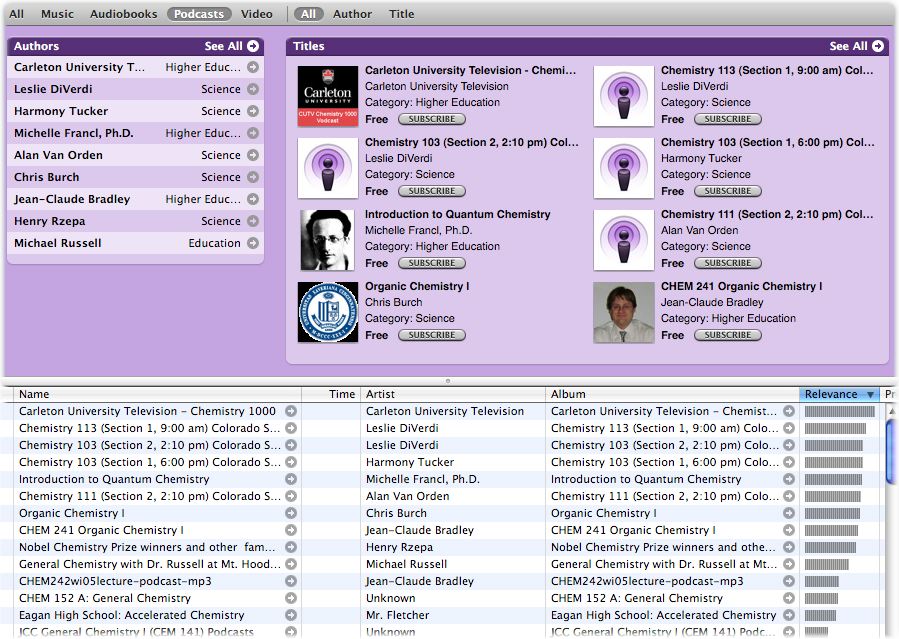The image size is (899, 639).
Task: Click the arrow icon beside Jean-Claude Bradley author
Action: pyautogui.click(x=253, y=199)
